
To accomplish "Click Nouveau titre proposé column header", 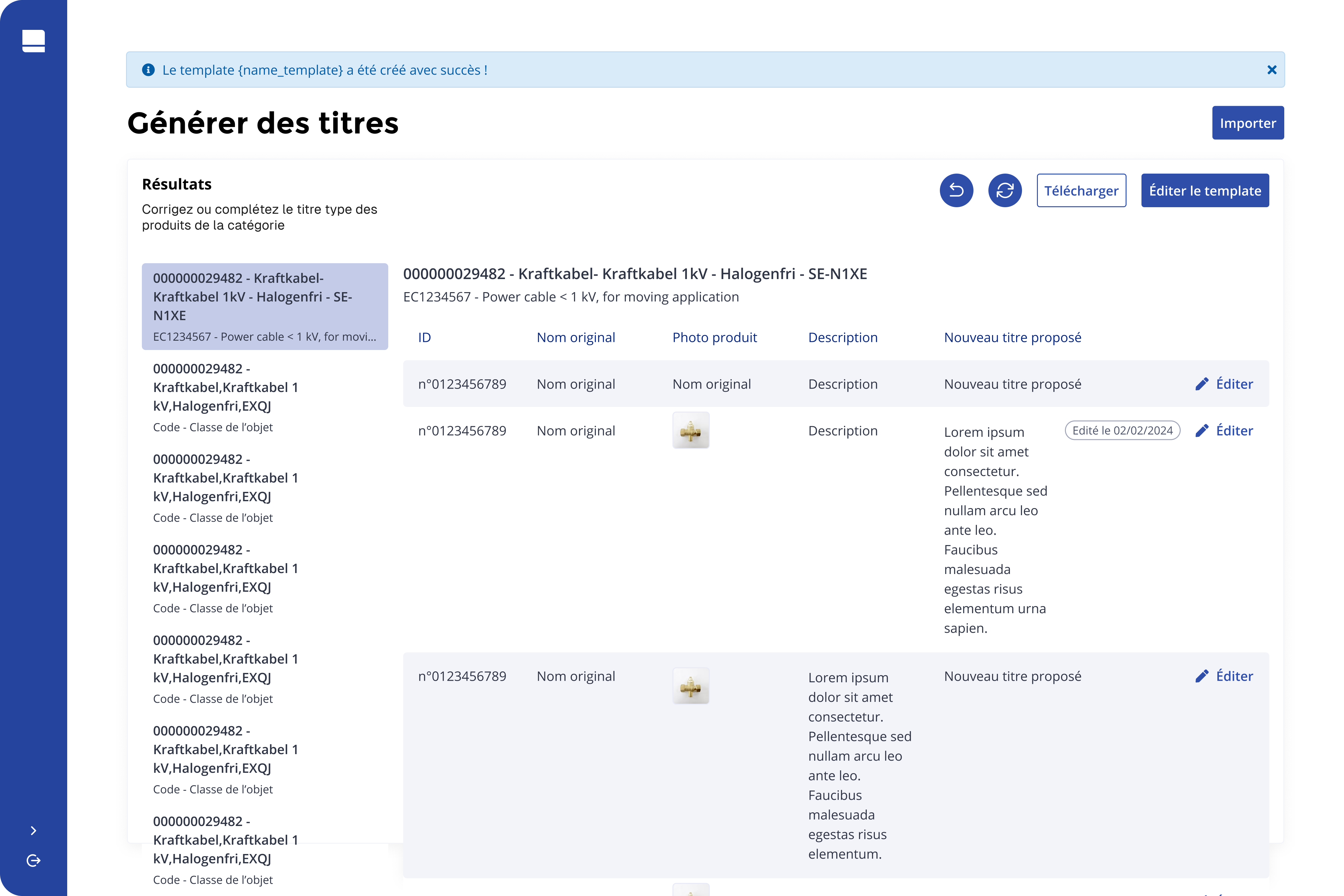I will 1012,337.
